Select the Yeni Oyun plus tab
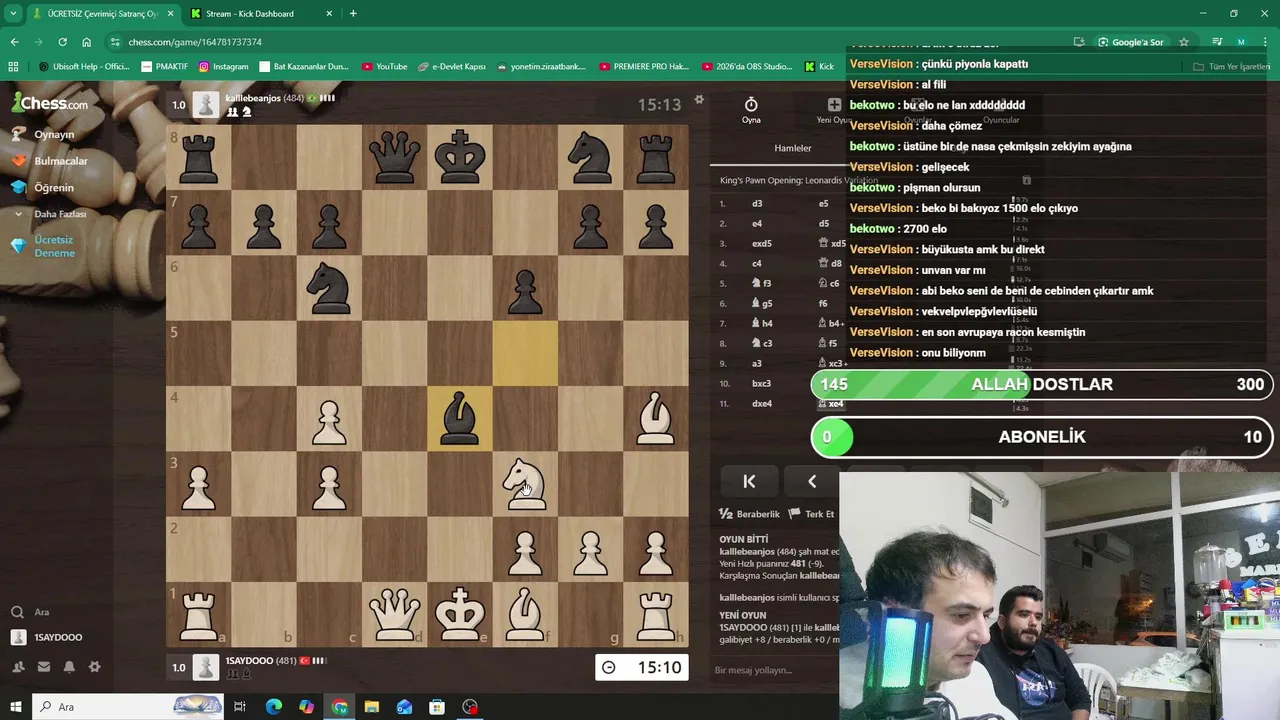 pos(833,110)
